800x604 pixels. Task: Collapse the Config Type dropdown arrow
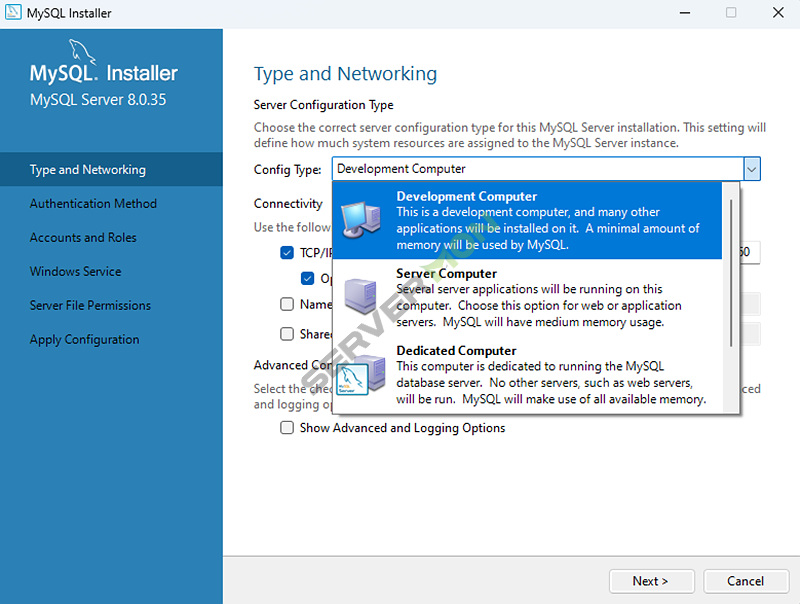pos(752,169)
